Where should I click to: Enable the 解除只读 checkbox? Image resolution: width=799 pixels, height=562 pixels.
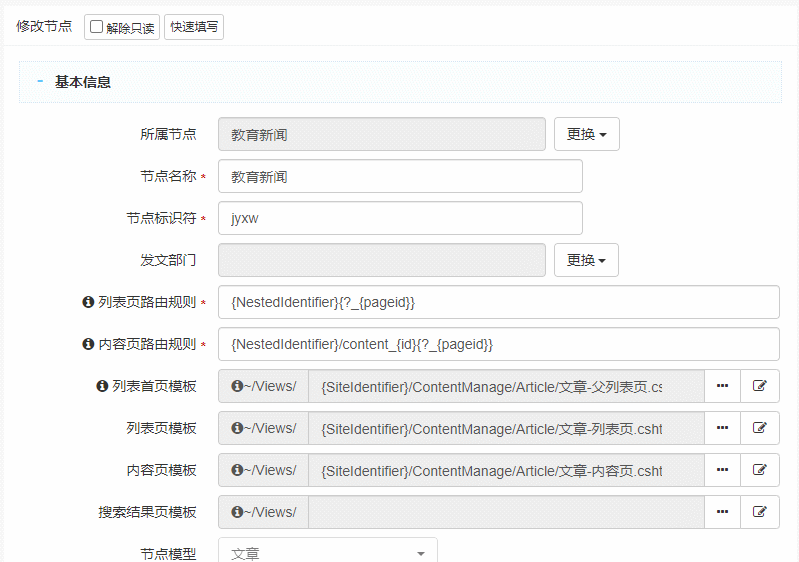point(97,27)
